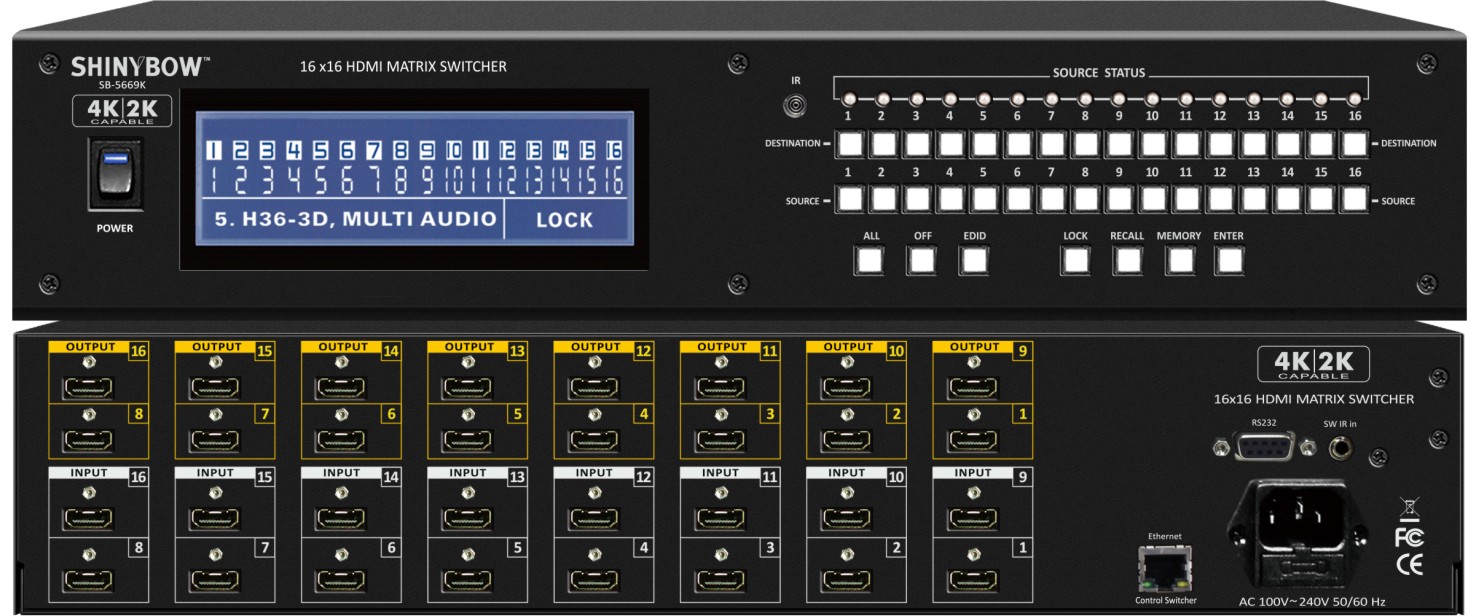Choose SOURCE button 3
The image size is (1476, 616).
915,200
